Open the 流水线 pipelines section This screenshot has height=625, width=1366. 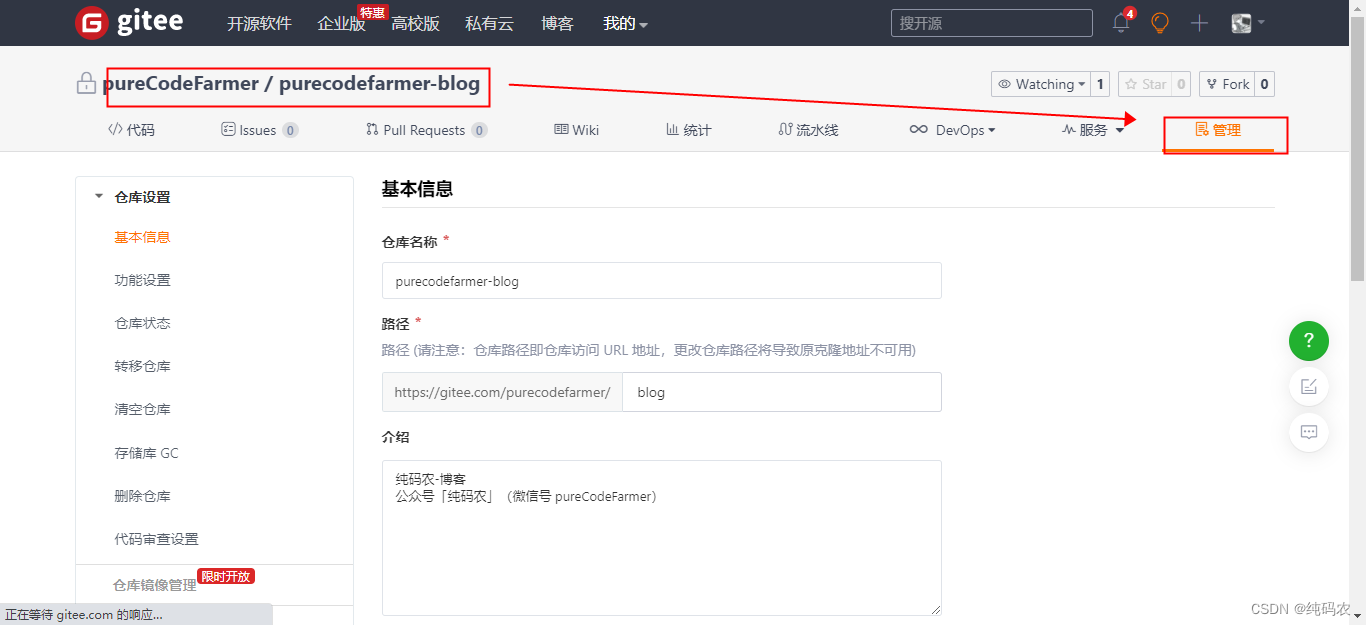coord(807,129)
